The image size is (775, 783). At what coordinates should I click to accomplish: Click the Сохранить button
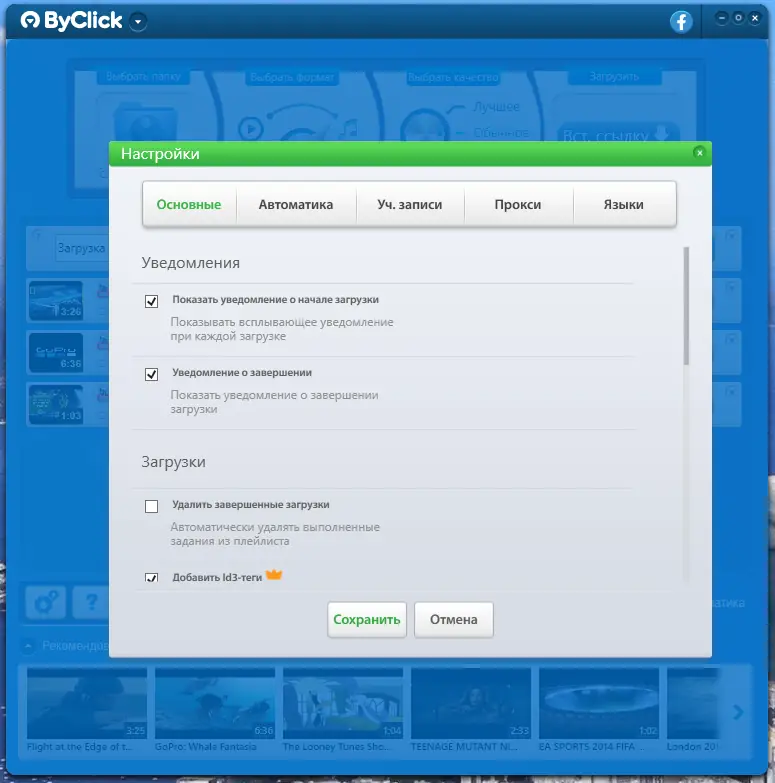[x=367, y=619]
